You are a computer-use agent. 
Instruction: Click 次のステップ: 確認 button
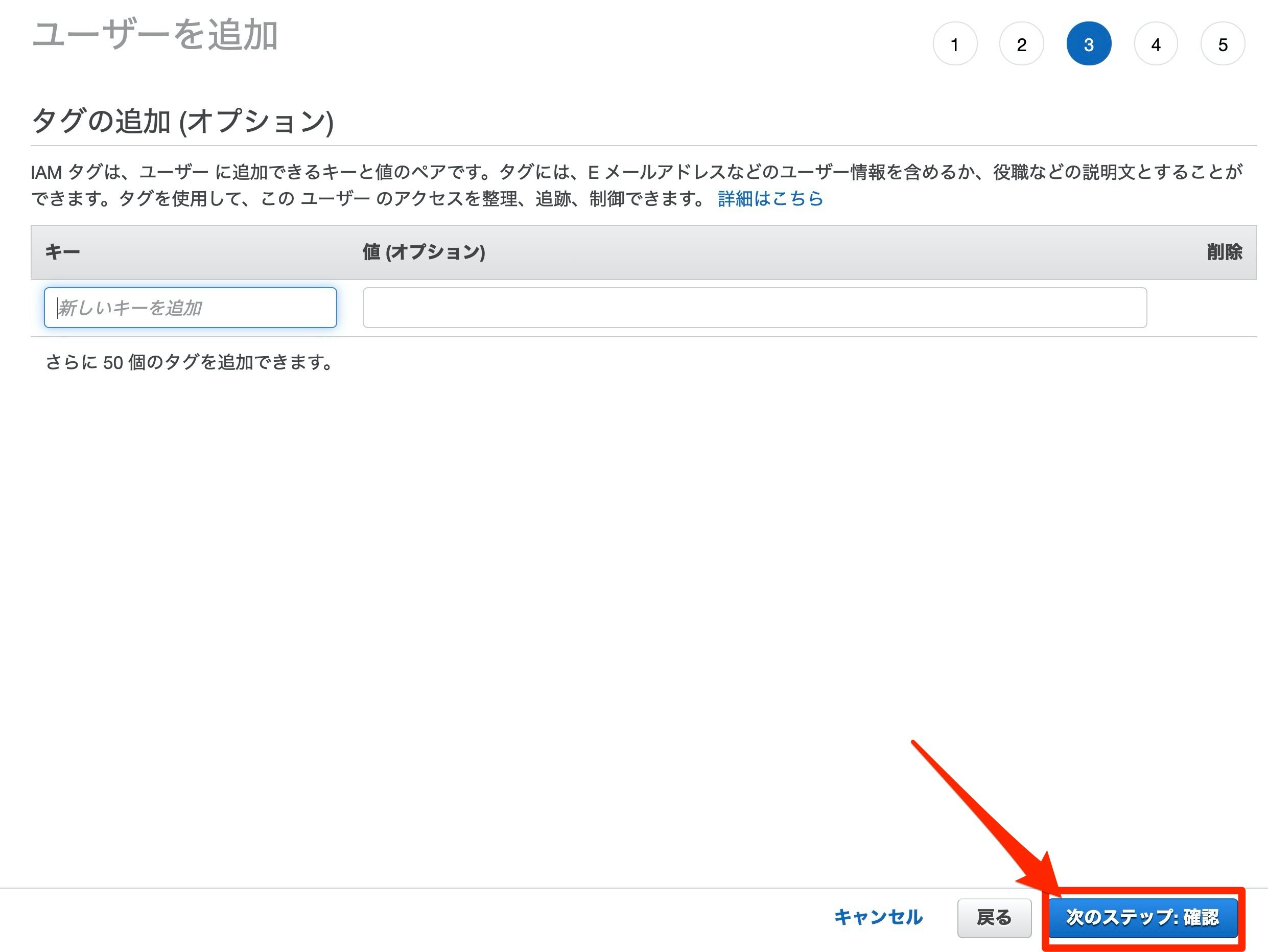tap(1142, 917)
